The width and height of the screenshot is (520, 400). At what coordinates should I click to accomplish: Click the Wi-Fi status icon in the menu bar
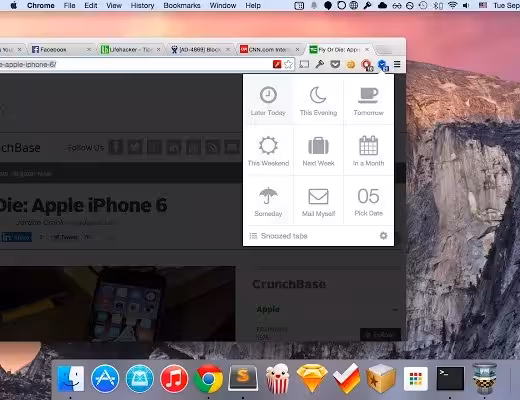click(452, 5)
